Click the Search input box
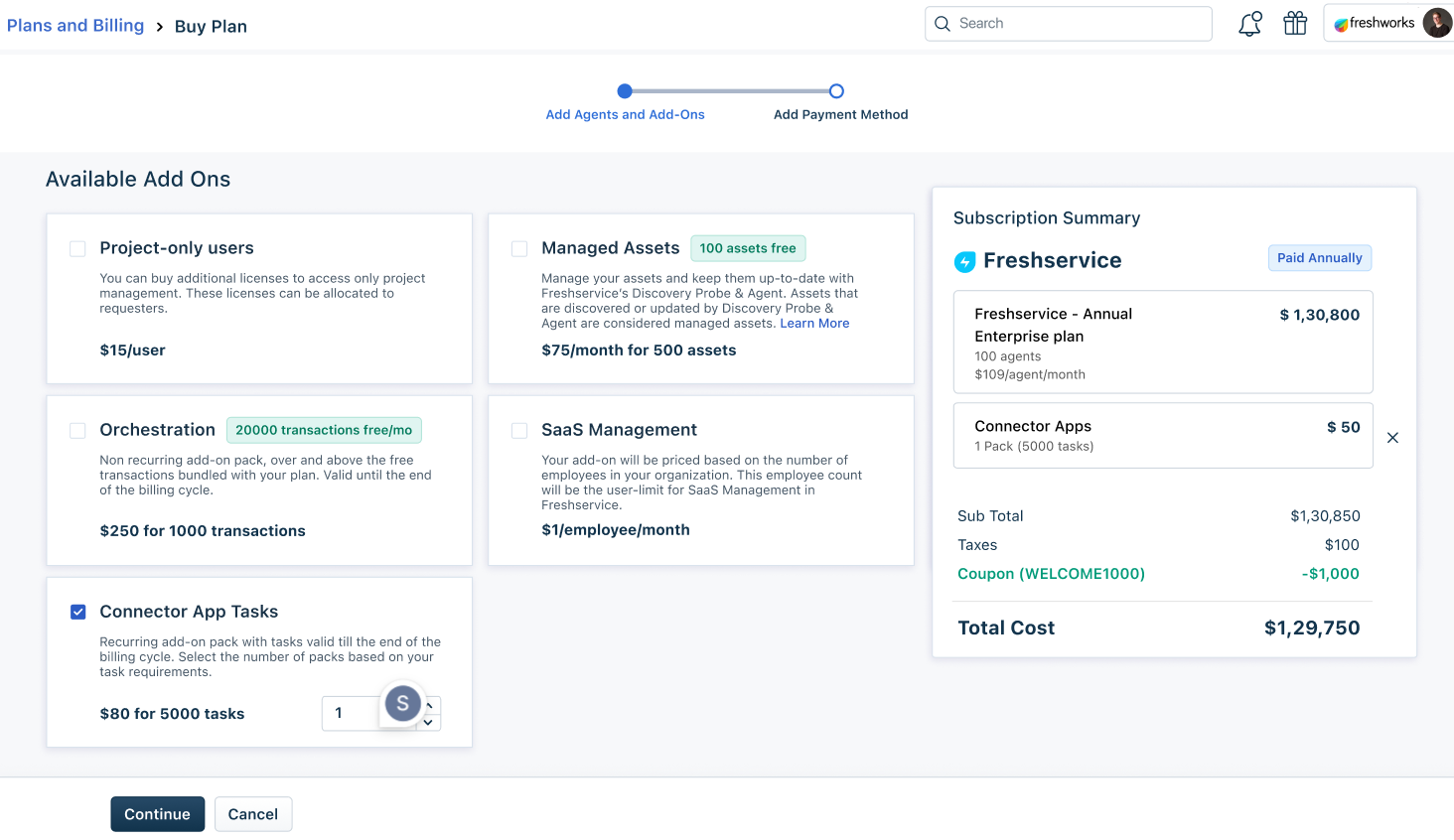The height and width of the screenshot is (840, 1454). click(x=1069, y=24)
